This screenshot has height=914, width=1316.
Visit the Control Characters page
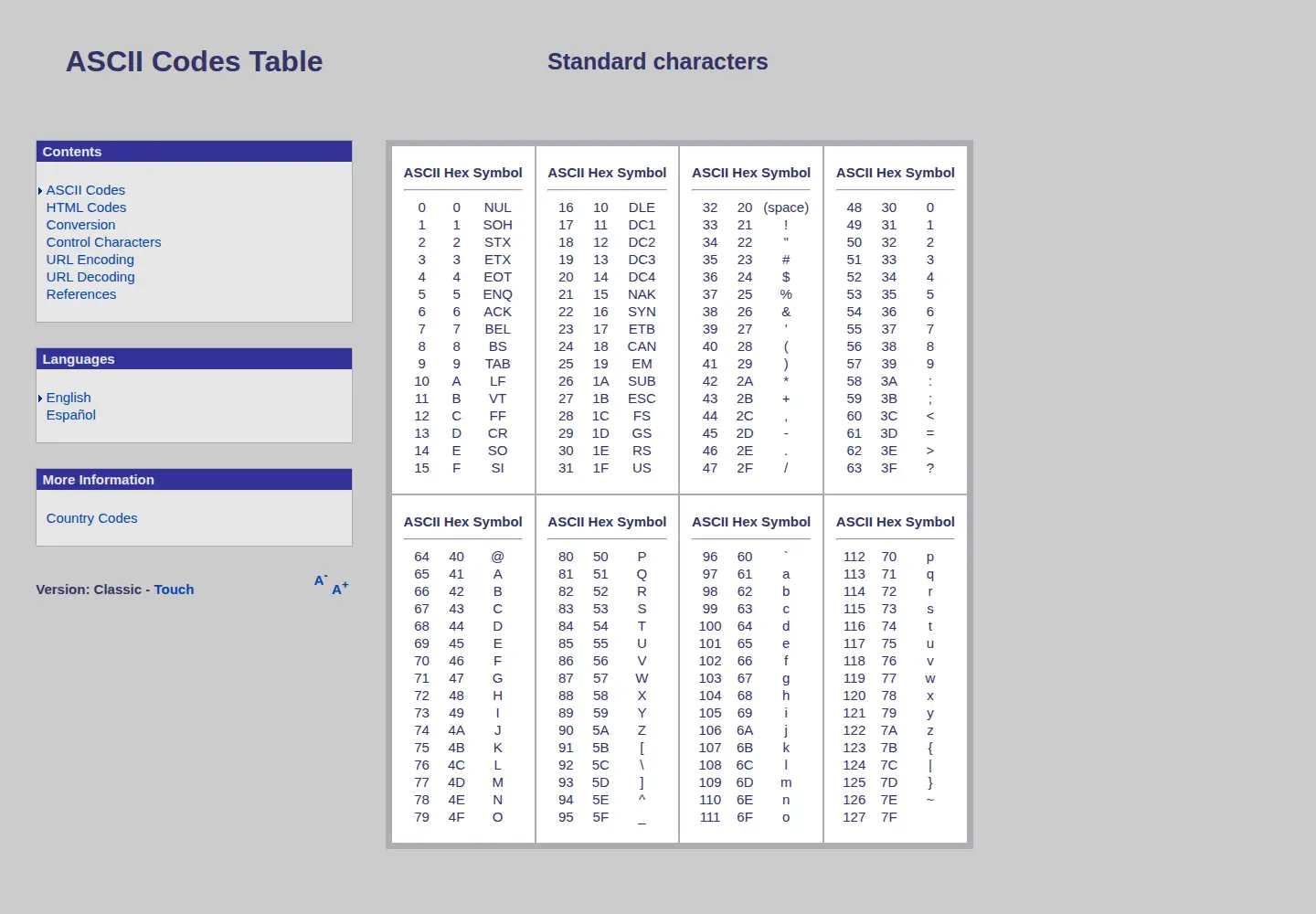pyautogui.click(x=103, y=242)
